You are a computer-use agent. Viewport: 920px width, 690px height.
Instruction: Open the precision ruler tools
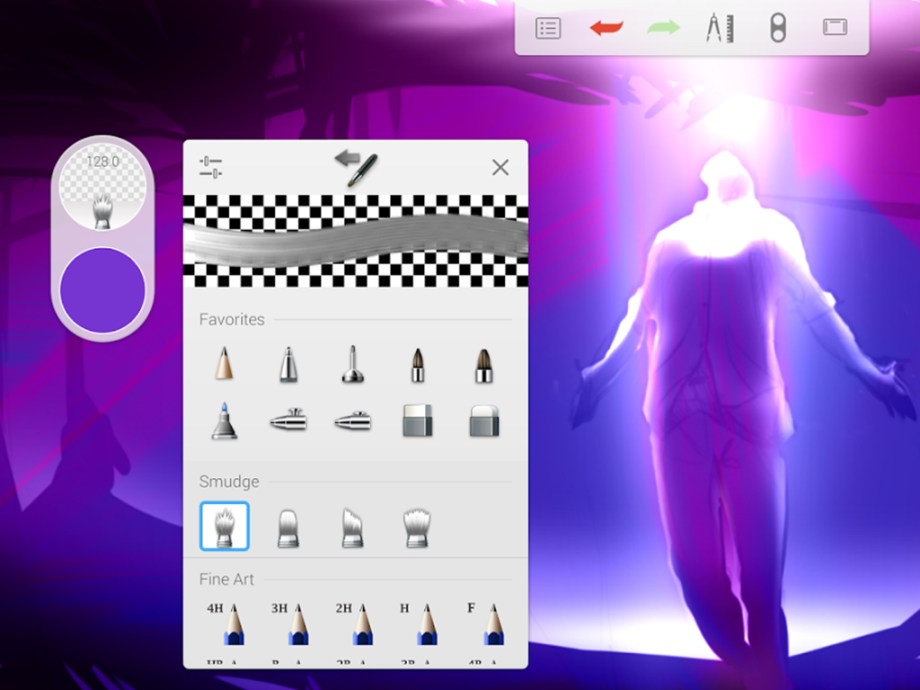click(x=718, y=27)
